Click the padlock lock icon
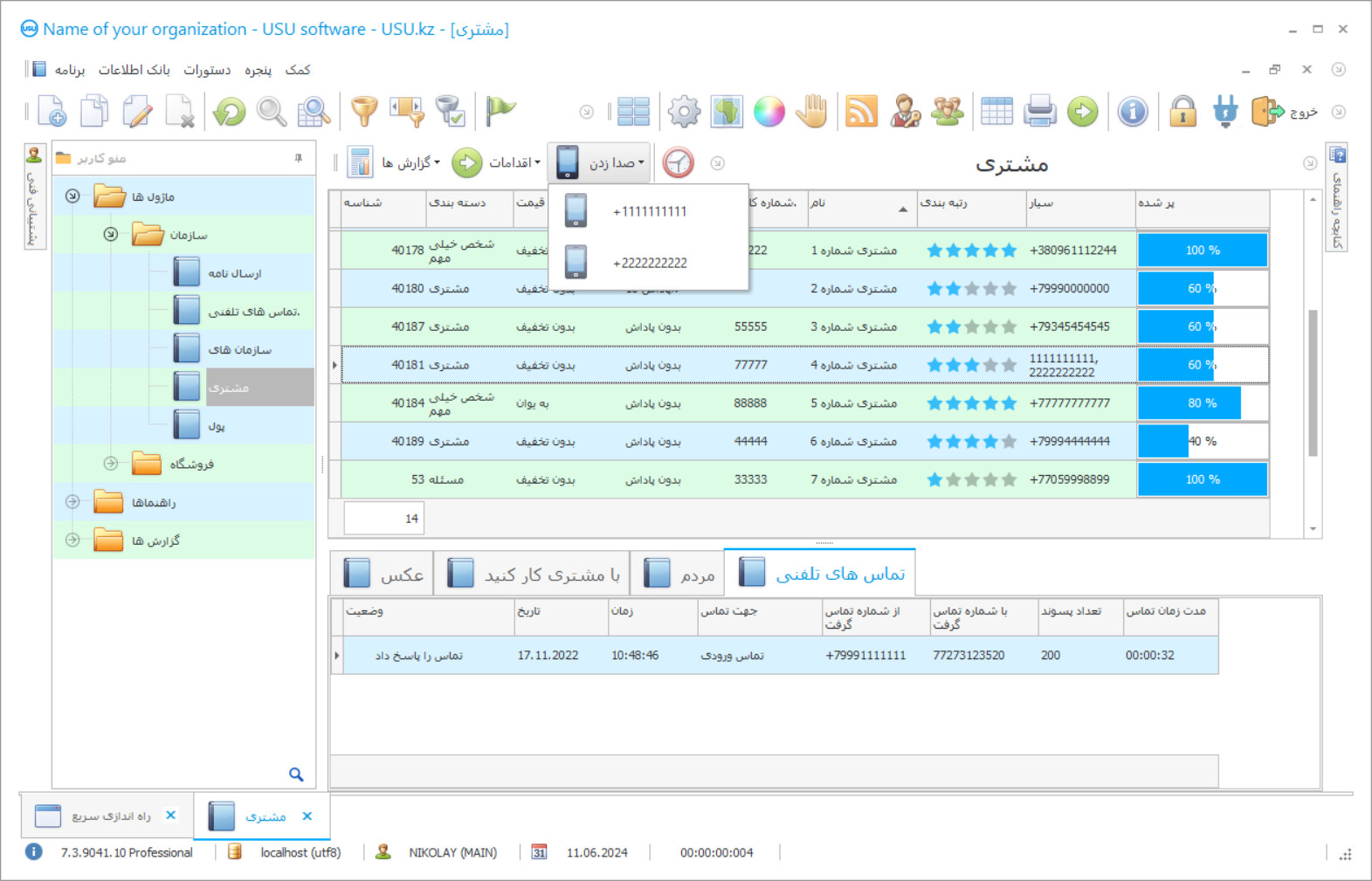 click(1182, 112)
